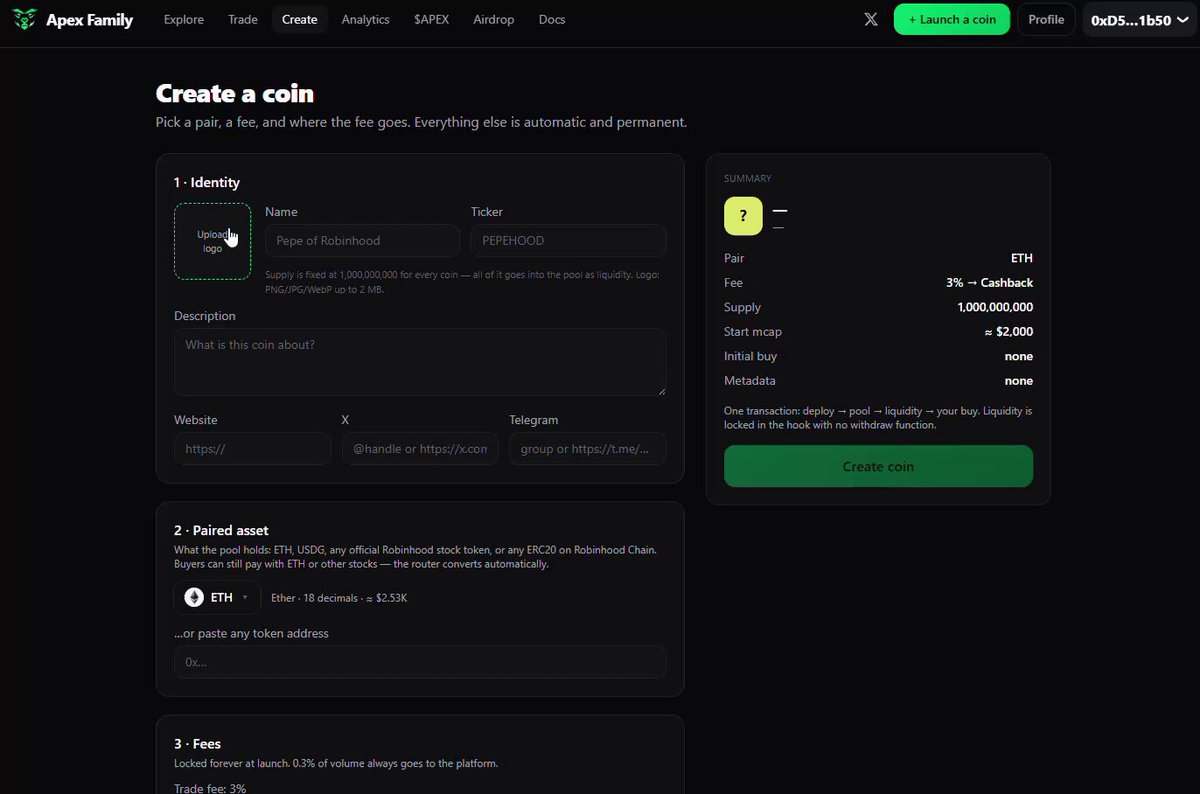Click the "1,000,000,000" supply value in Summary

(x=995, y=307)
